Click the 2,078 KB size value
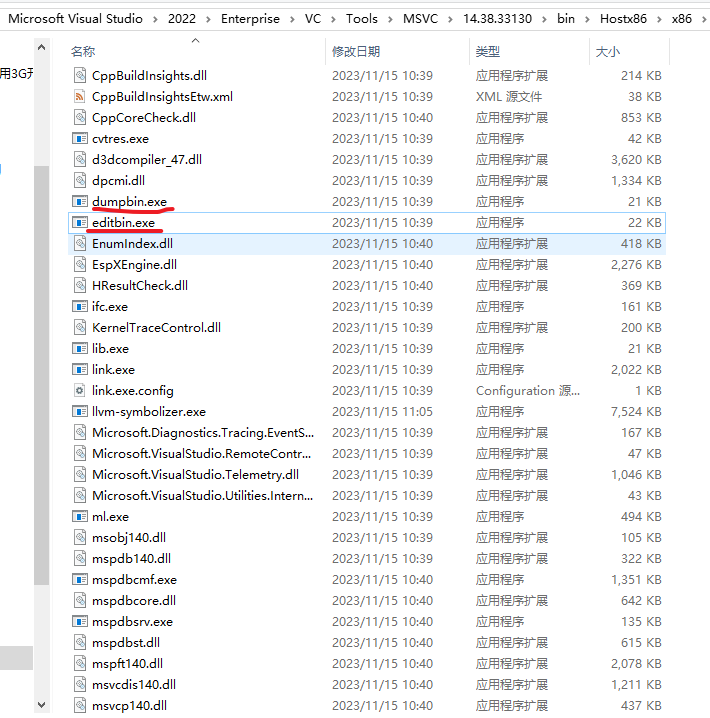This screenshot has width=710, height=718. pyautogui.click(x=636, y=664)
